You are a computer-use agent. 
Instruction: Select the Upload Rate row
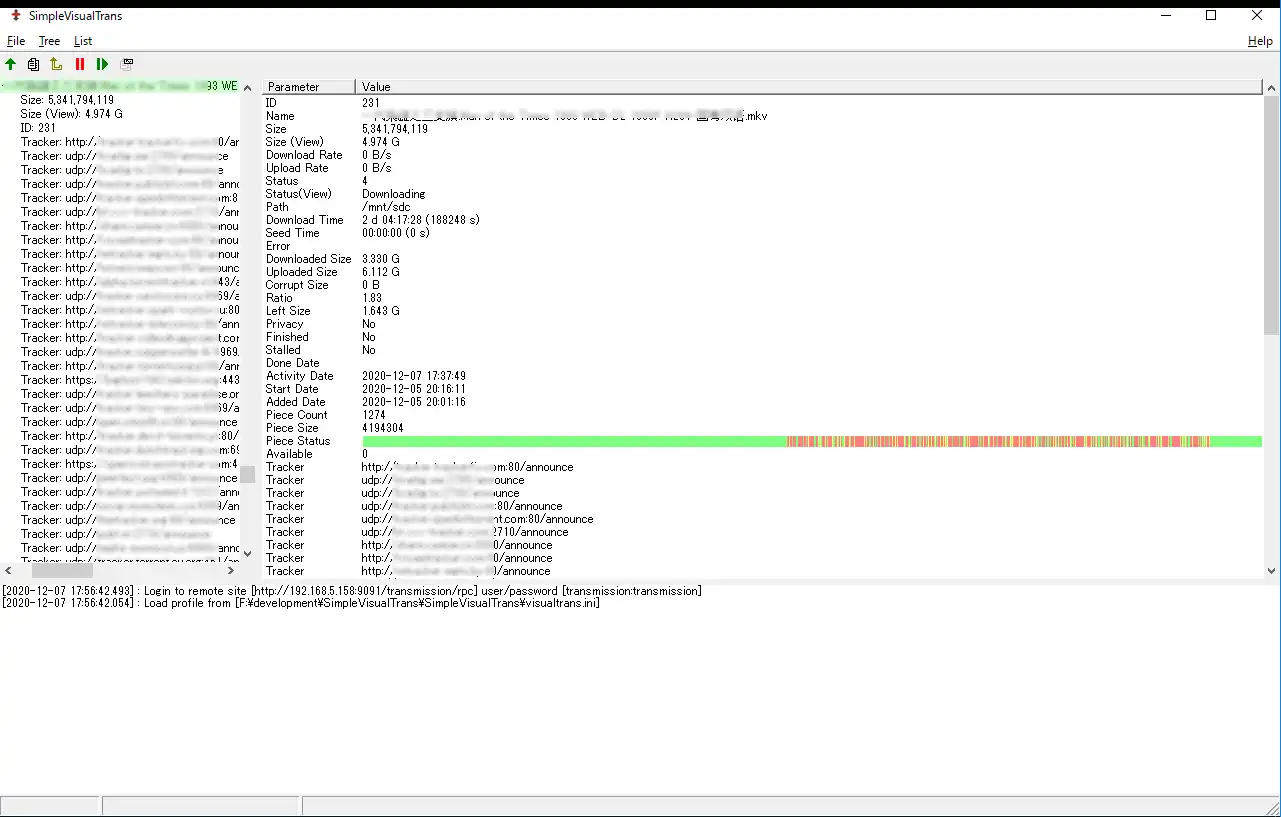pyautogui.click(x=763, y=168)
